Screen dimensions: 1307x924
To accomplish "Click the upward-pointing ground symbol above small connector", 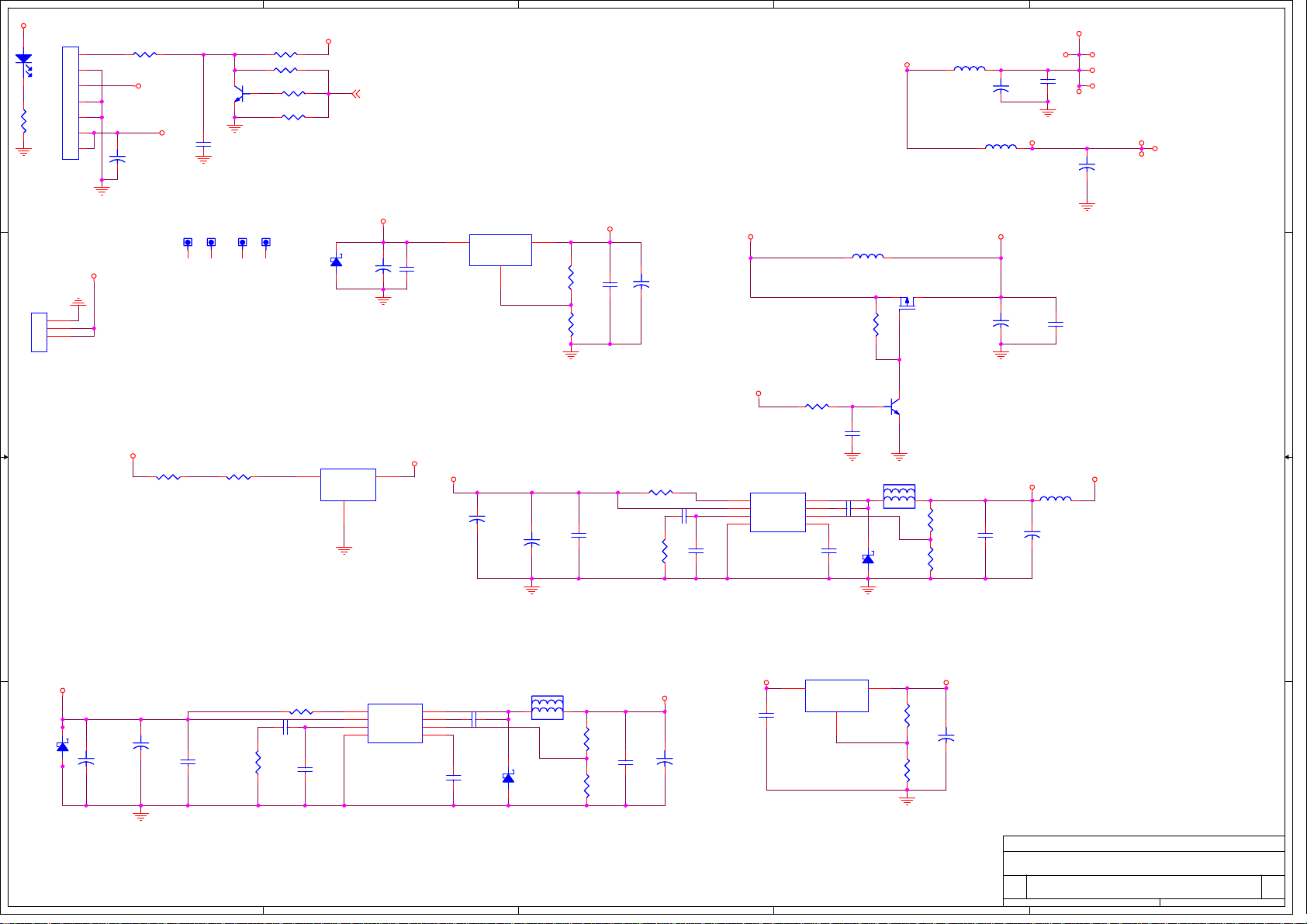I will click(x=78, y=301).
